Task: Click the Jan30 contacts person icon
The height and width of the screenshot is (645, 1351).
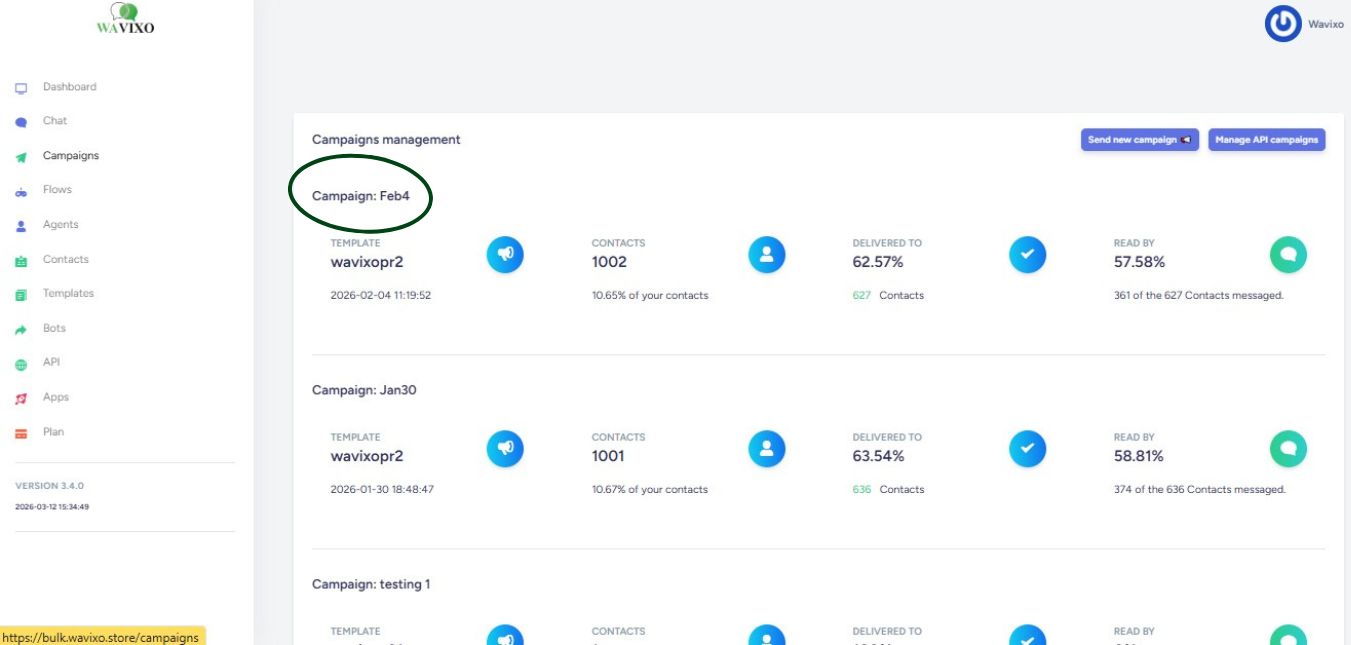Action: (766, 449)
